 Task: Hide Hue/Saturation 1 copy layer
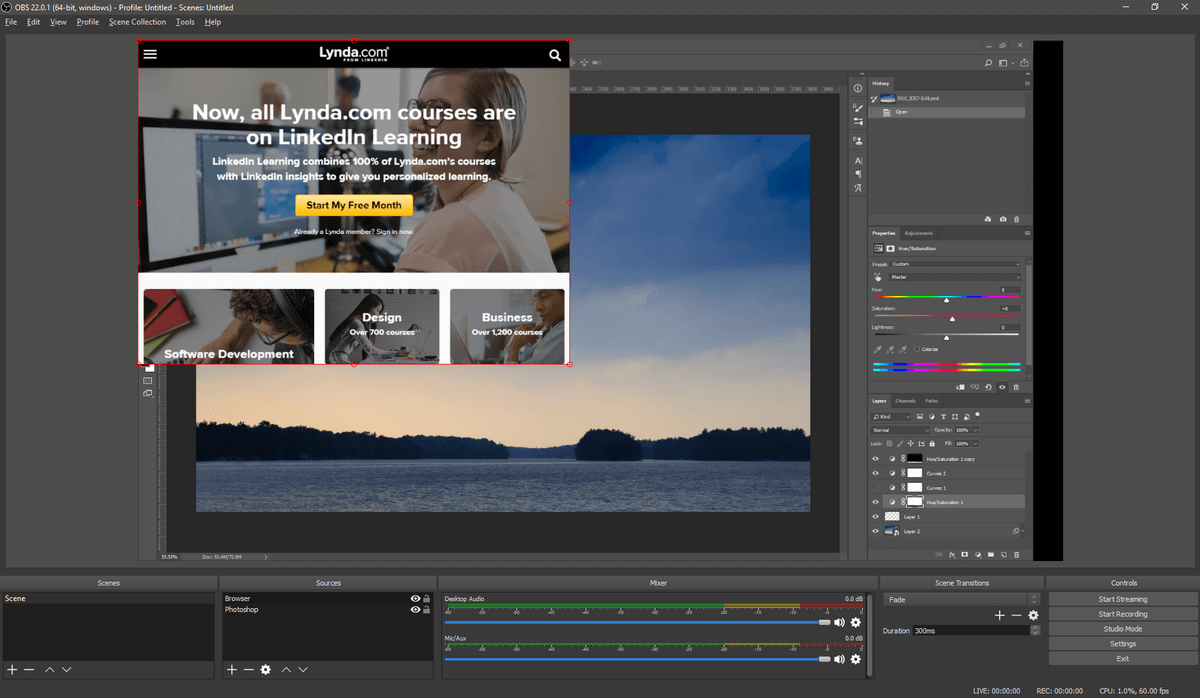coord(875,459)
